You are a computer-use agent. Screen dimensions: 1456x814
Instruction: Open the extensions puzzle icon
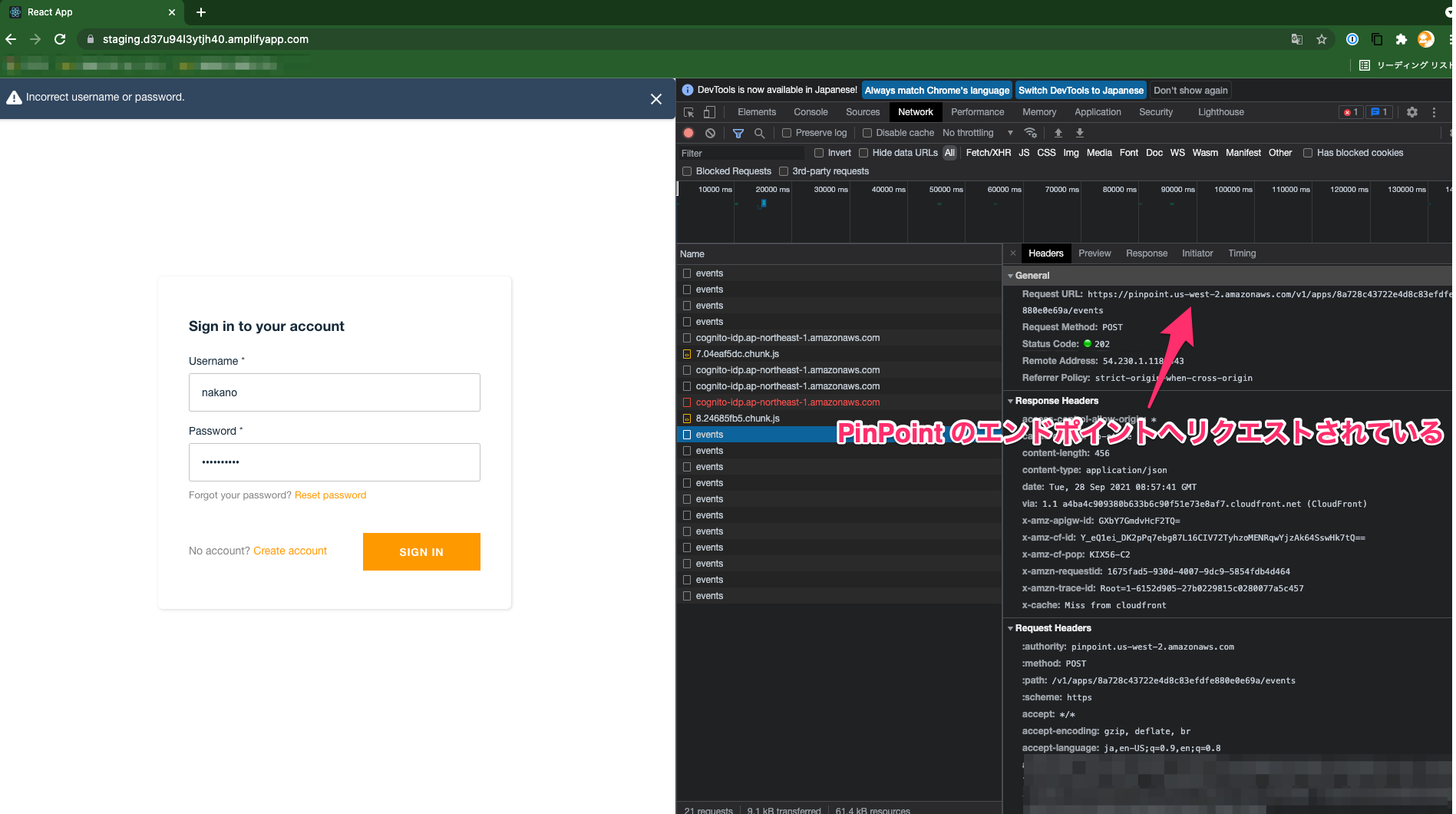1402,39
